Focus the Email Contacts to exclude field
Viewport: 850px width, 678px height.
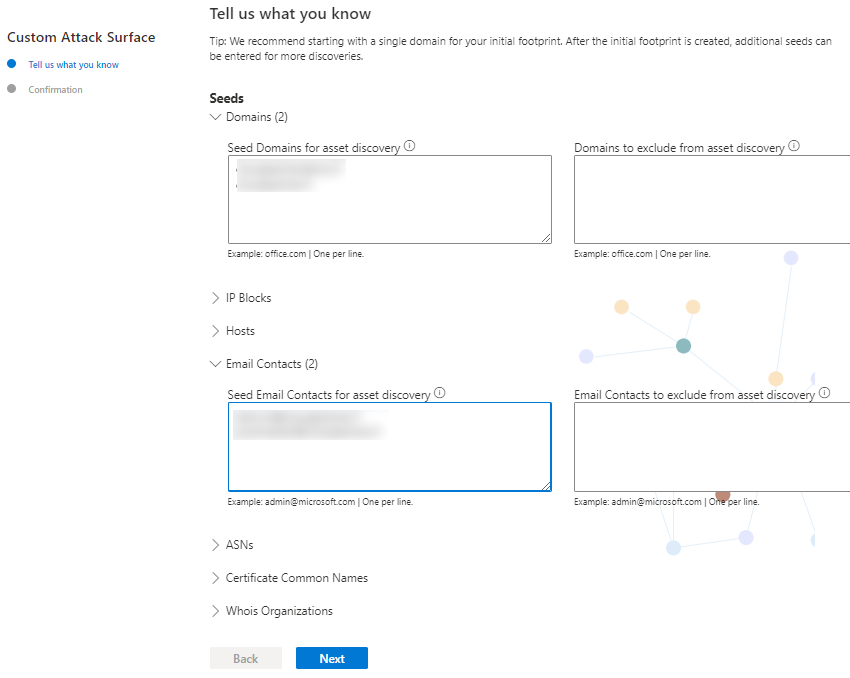[712, 446]
